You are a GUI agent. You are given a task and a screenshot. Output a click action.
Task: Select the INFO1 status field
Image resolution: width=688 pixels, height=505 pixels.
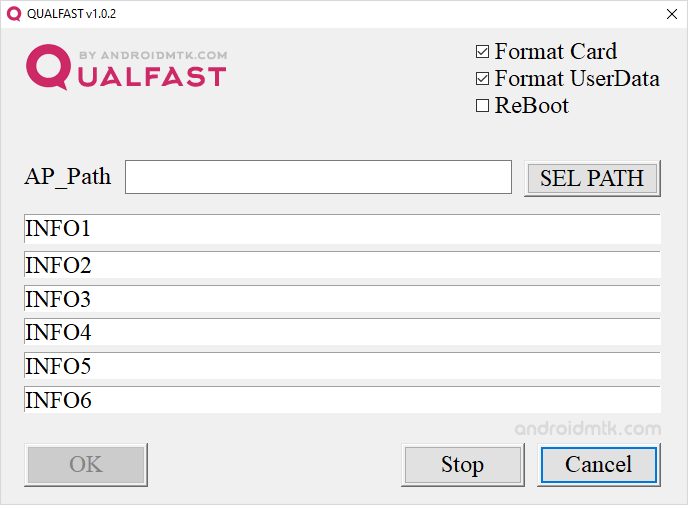(342, 229)
